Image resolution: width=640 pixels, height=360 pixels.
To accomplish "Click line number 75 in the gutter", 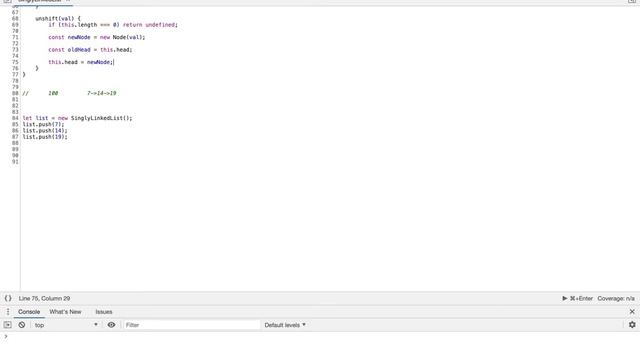I will (15, 62).
